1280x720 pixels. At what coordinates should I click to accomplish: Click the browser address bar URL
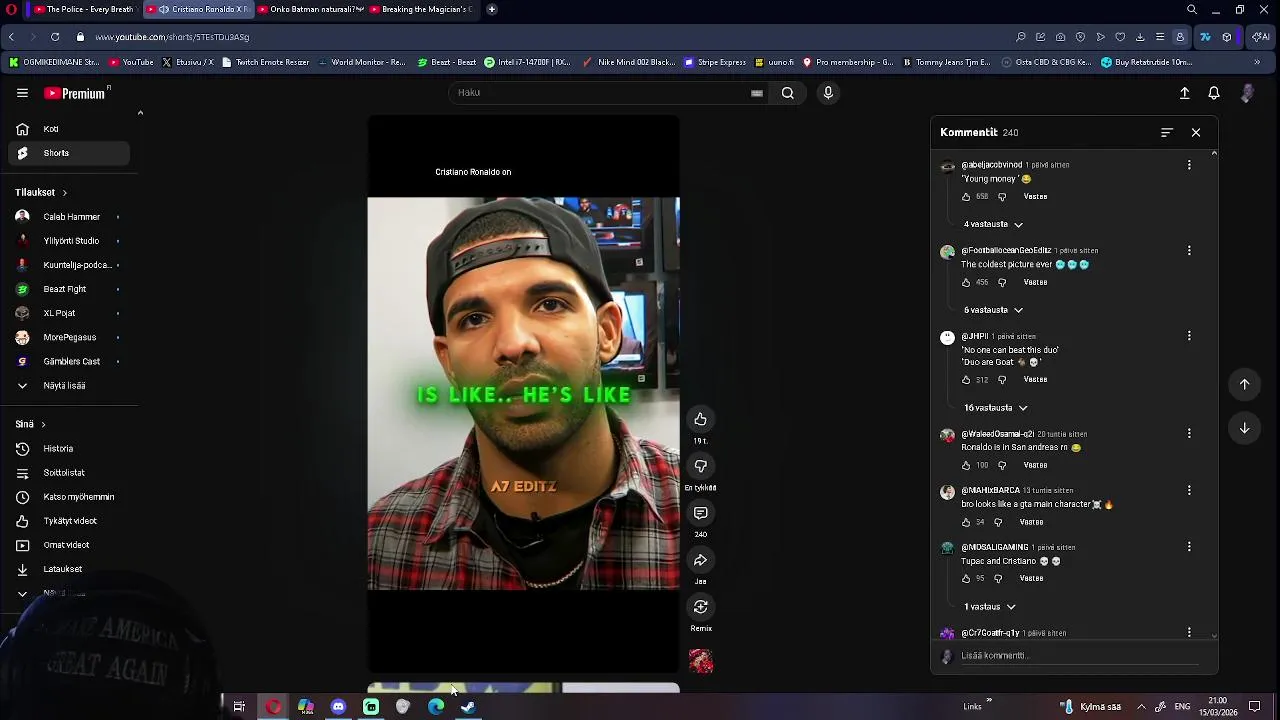coord(172,37)
